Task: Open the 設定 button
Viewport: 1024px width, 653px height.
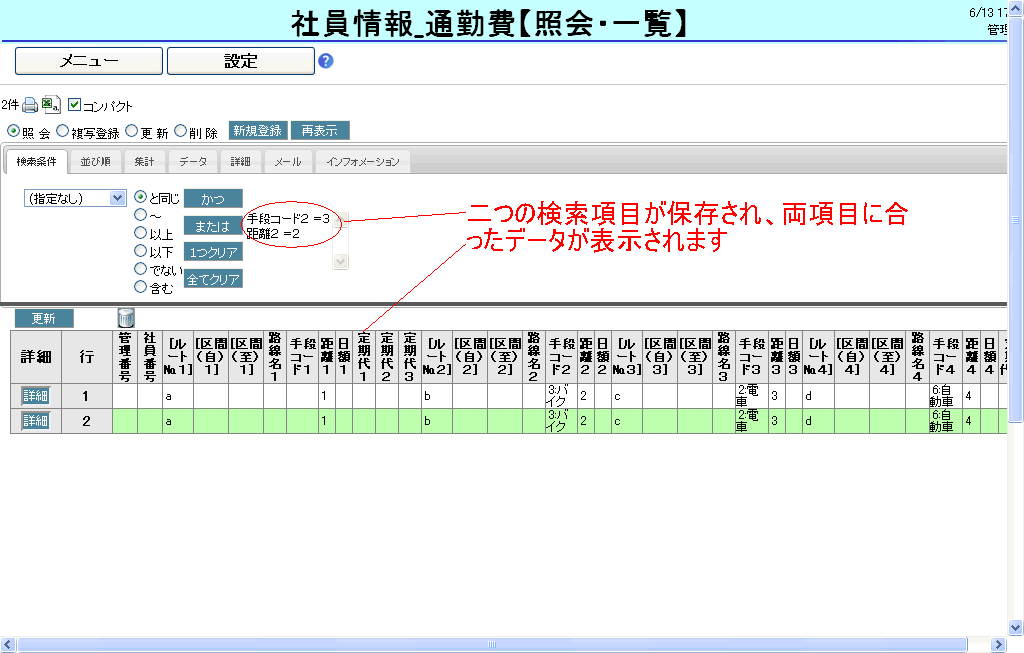Action: click(x=240, y=61)
